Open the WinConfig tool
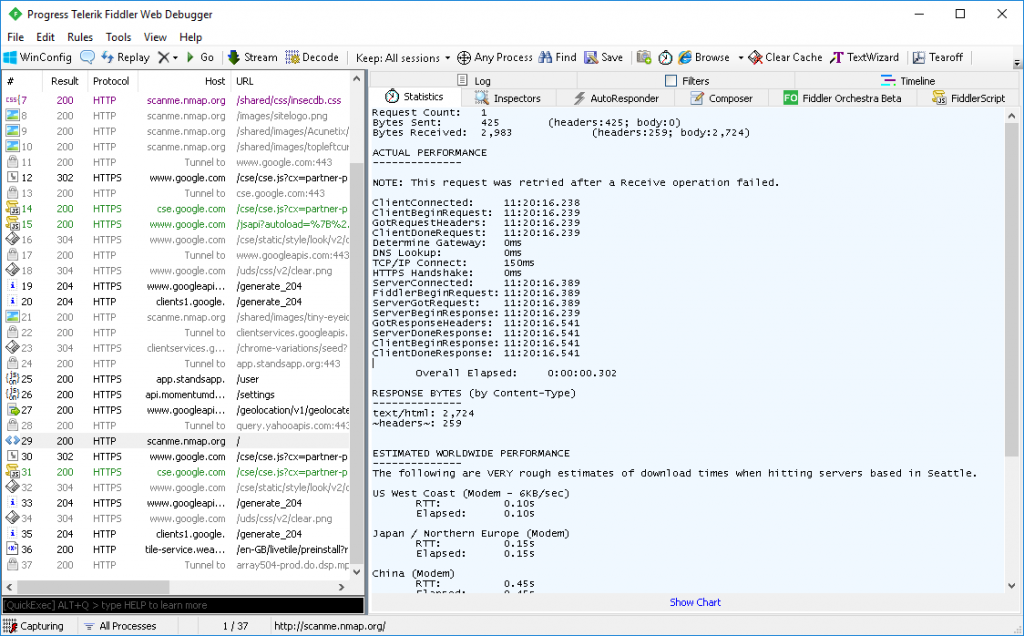Screen dimensions: 1024x636 38,57
